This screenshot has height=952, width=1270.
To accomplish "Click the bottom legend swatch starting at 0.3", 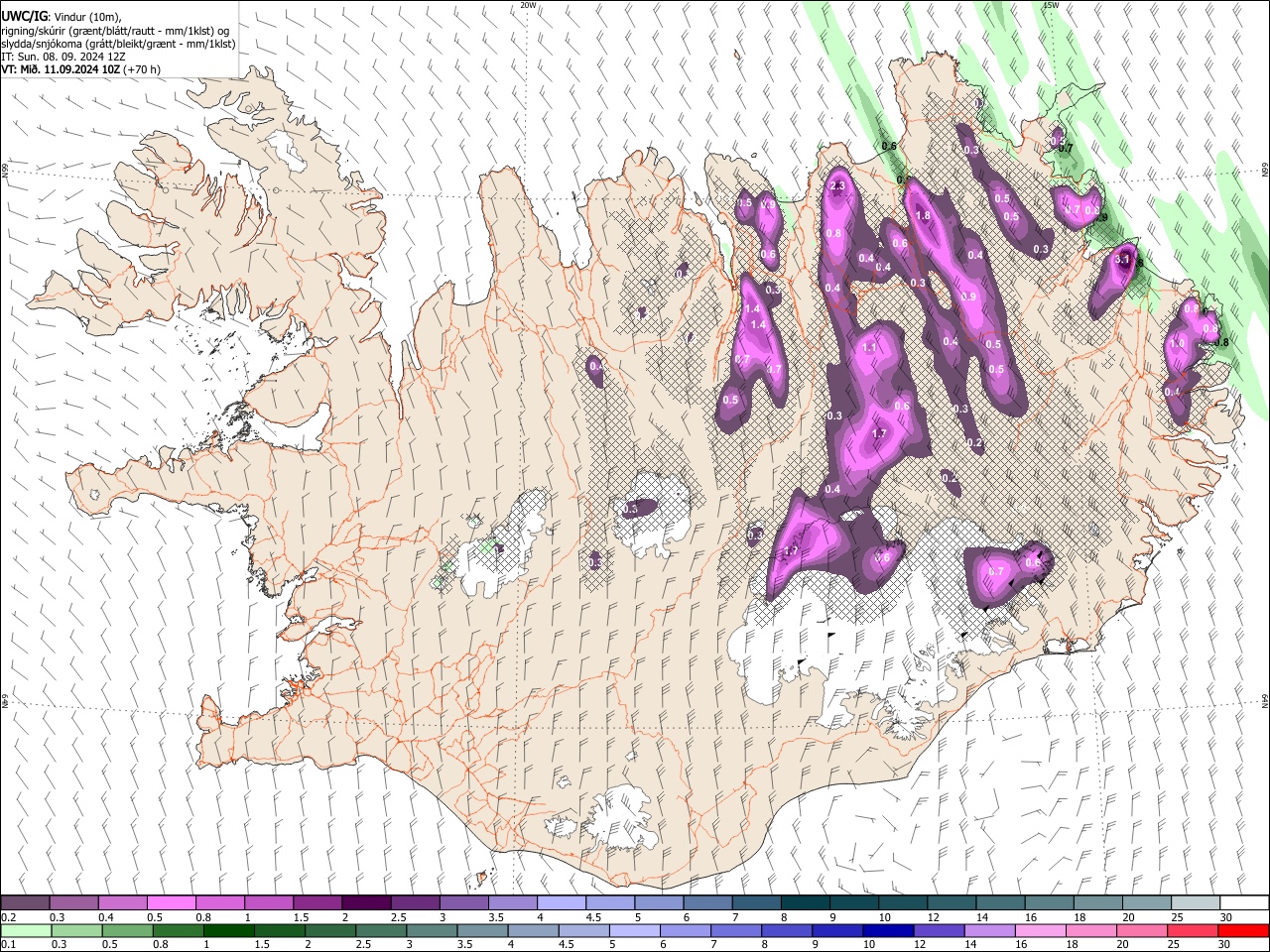I will [x=77, y=930].
